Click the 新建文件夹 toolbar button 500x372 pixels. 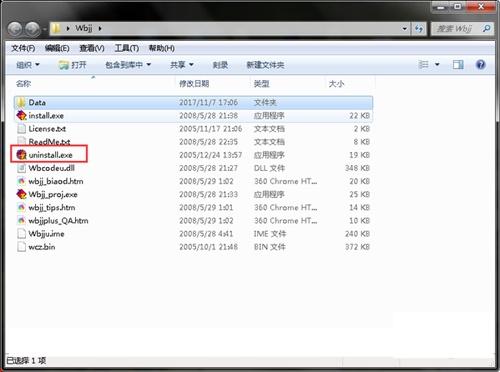point(265,65)
